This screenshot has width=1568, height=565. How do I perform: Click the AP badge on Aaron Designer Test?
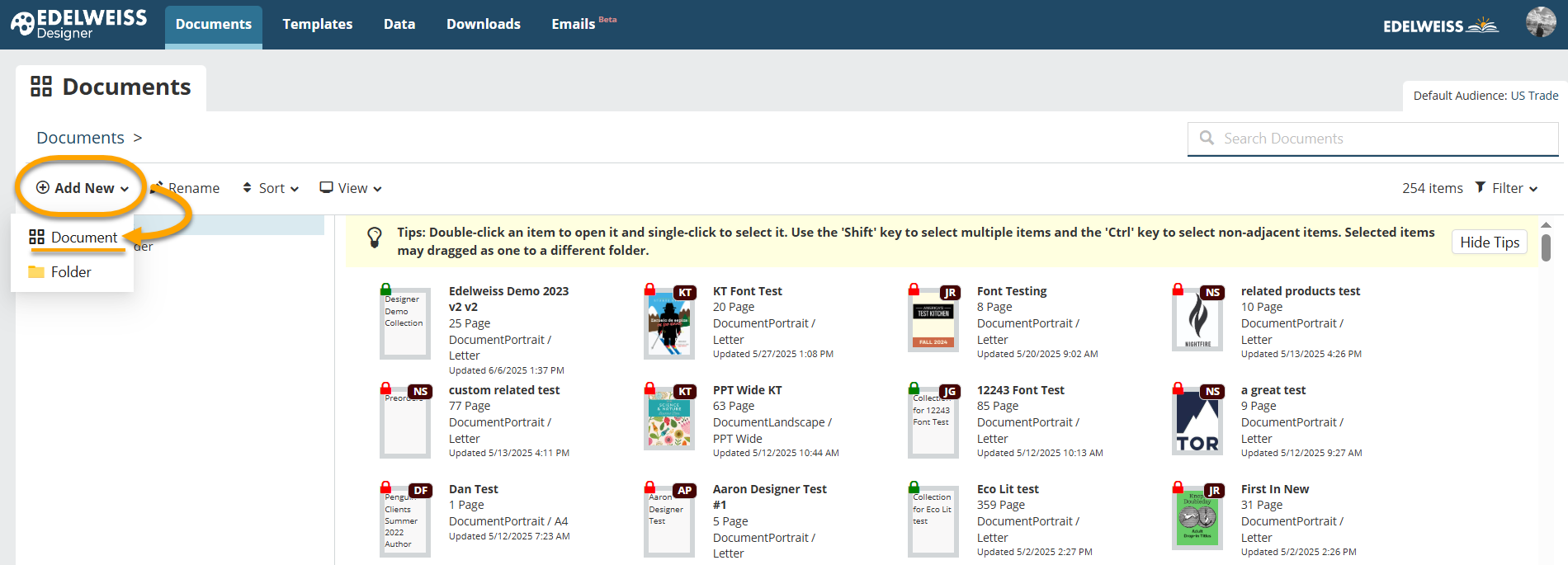[685, 491]
